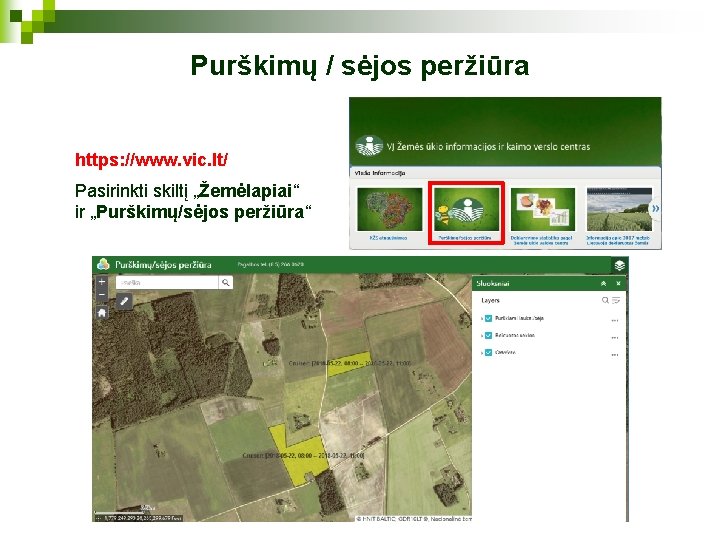The width and height of the screenshot is (720, 540).
Task: Expand the bottom layer's disclosure arrow
Action: 482,353
